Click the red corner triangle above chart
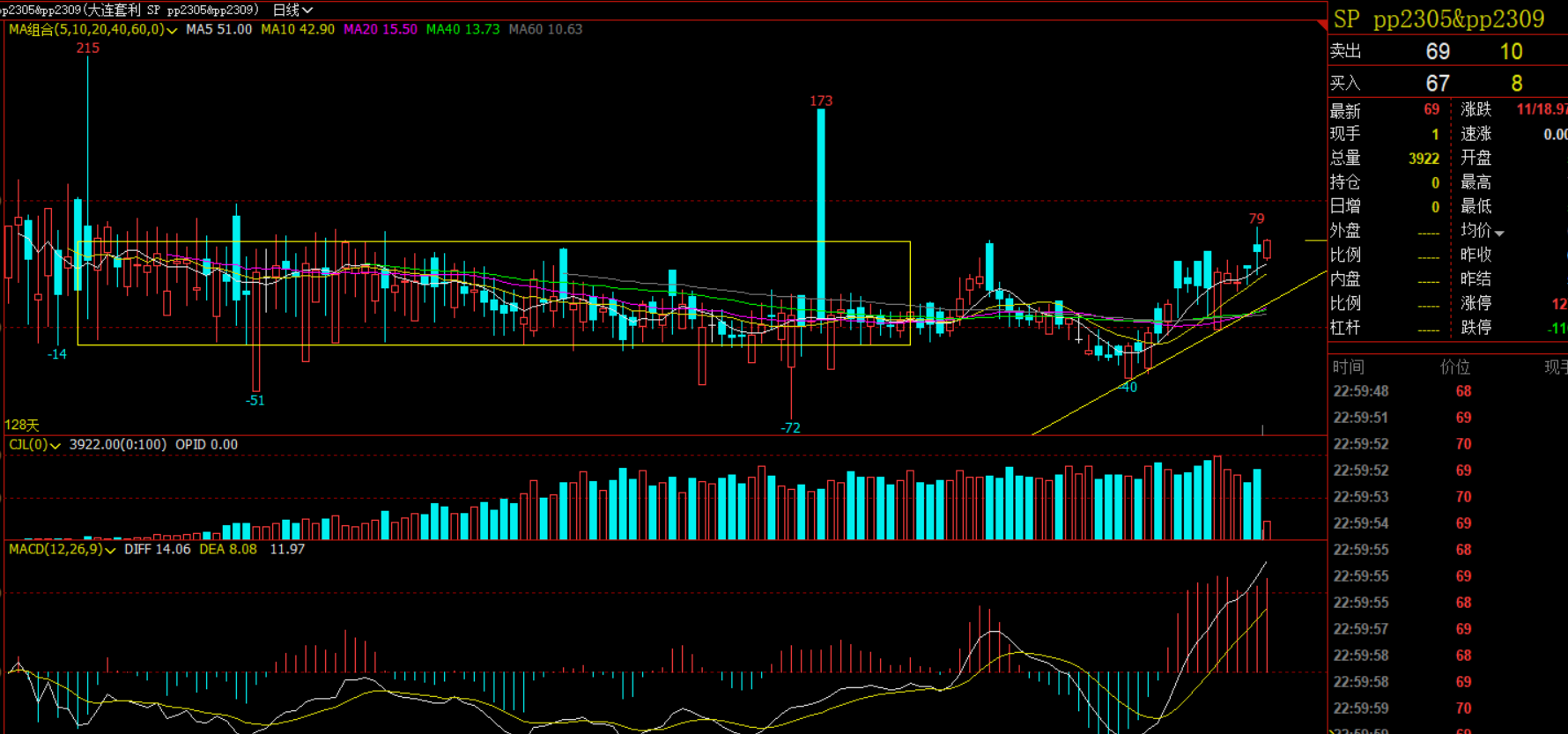 (1321, 24)
